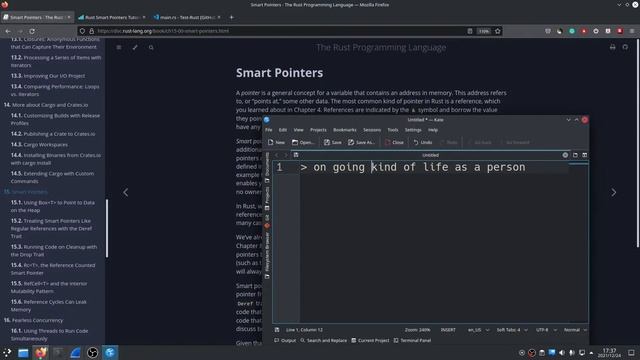Print the Rust book page icon
The width and height of the screenshot is (640, 360).
612,47
